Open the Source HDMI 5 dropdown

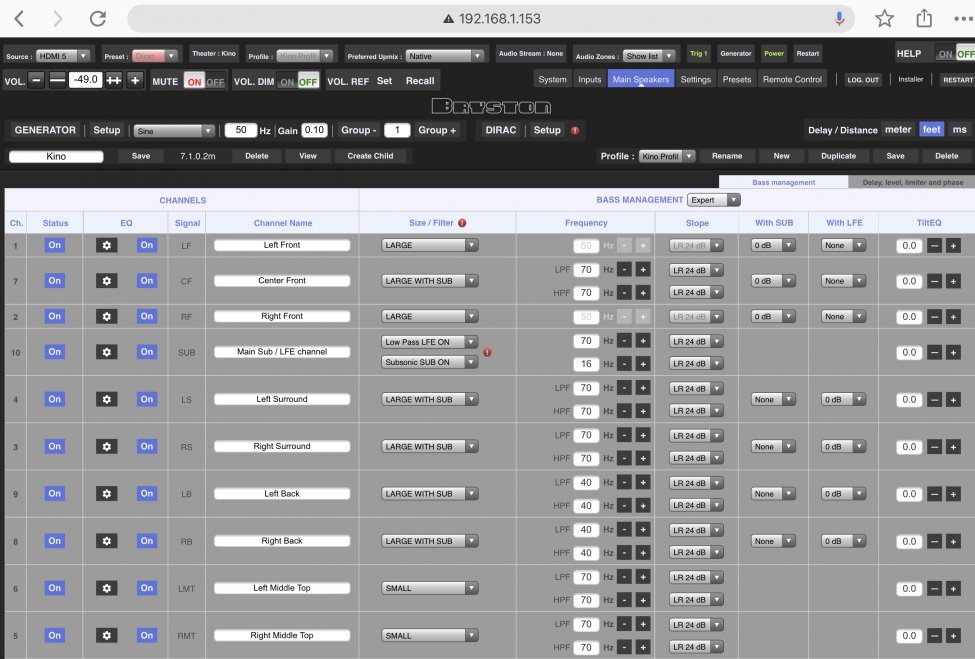(x=63, y=56)
